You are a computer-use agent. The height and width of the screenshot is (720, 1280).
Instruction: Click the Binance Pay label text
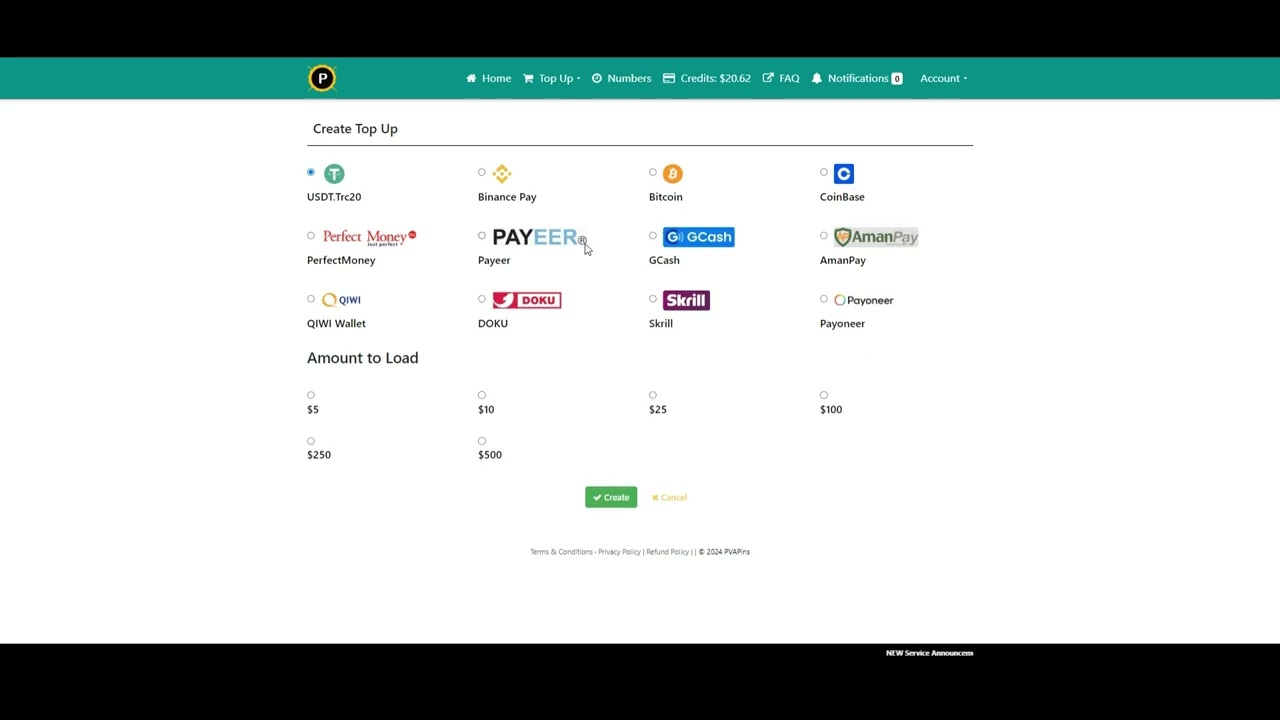pyautogui.click(x=507, y=197)
